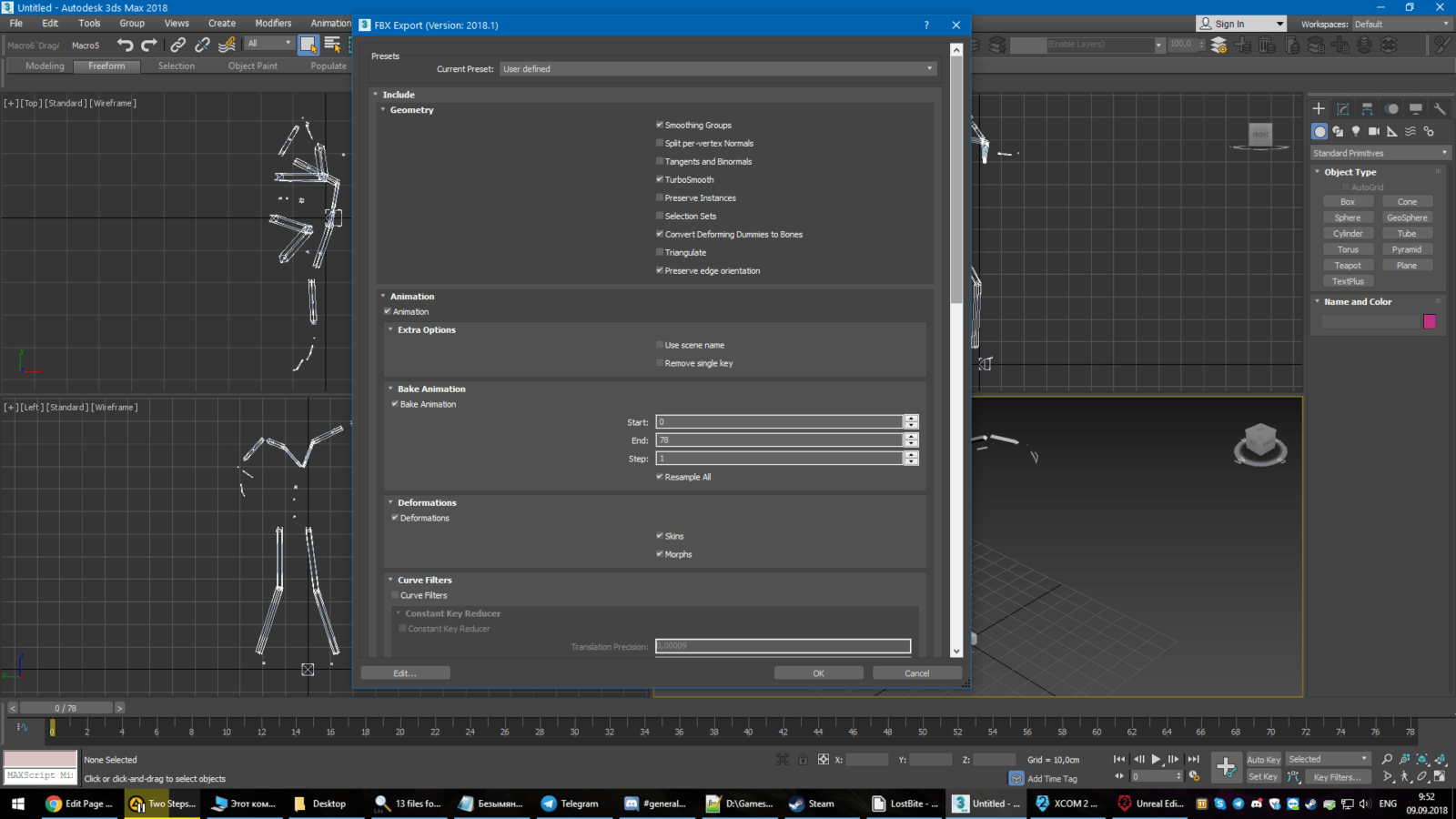This screenshot has width=1456, height=819.
Task: Open the Hierarchy command panel tab
Action: (1367, 108)
